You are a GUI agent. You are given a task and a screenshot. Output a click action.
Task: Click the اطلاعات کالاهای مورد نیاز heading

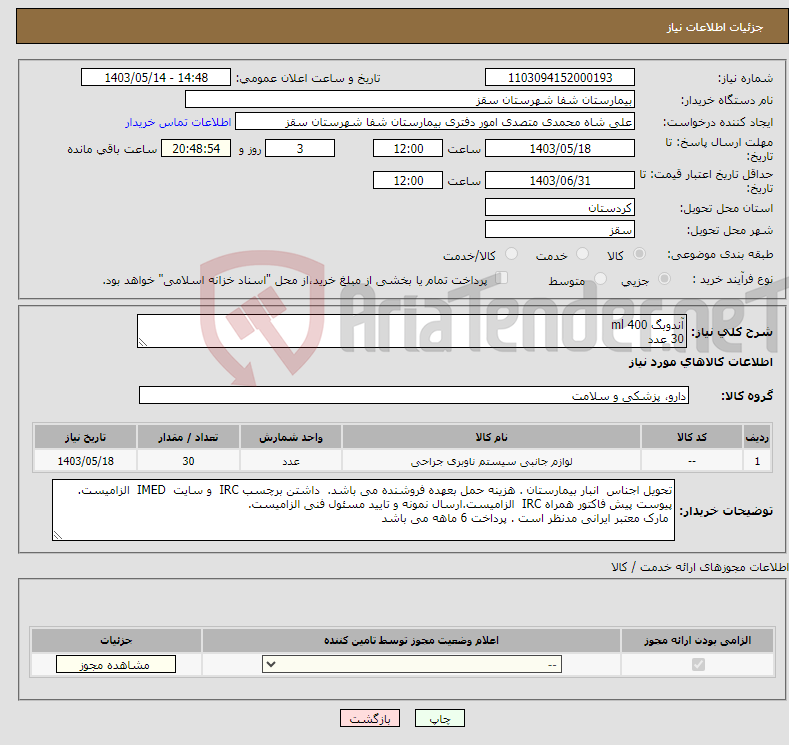(x=700, y=362)
